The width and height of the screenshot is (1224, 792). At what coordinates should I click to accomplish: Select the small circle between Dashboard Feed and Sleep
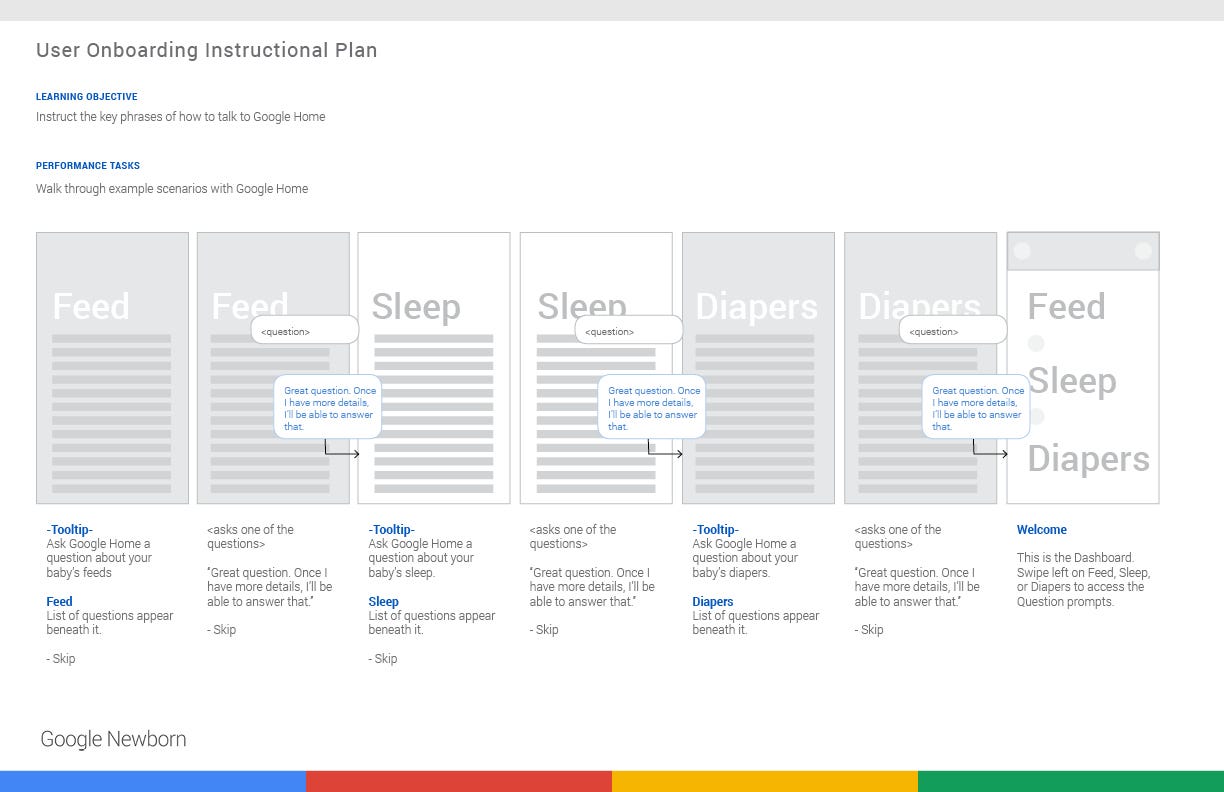pos(1036,343)
